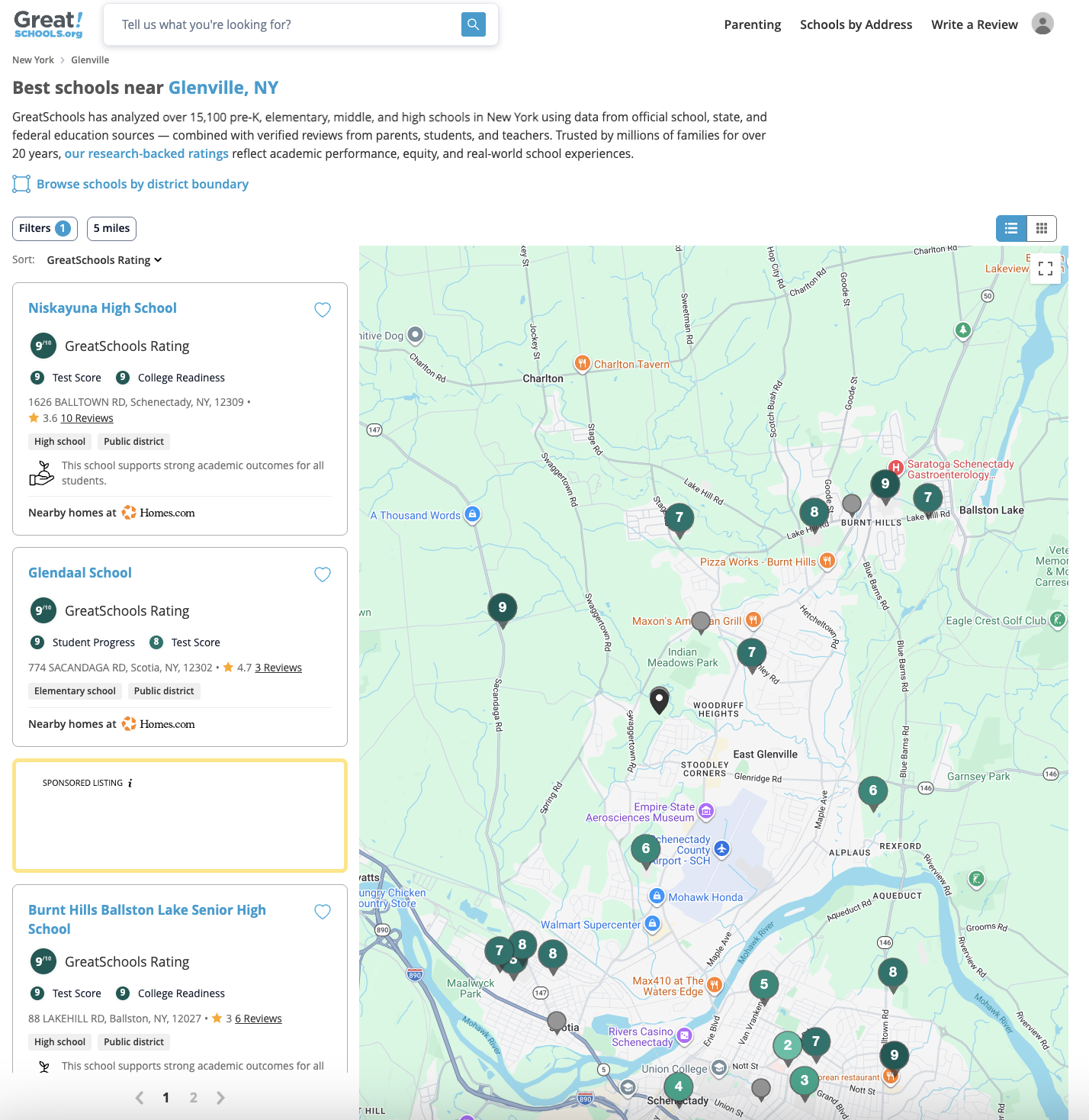
Task: Open the Glendaal School listing
Action: click(80, 573)
